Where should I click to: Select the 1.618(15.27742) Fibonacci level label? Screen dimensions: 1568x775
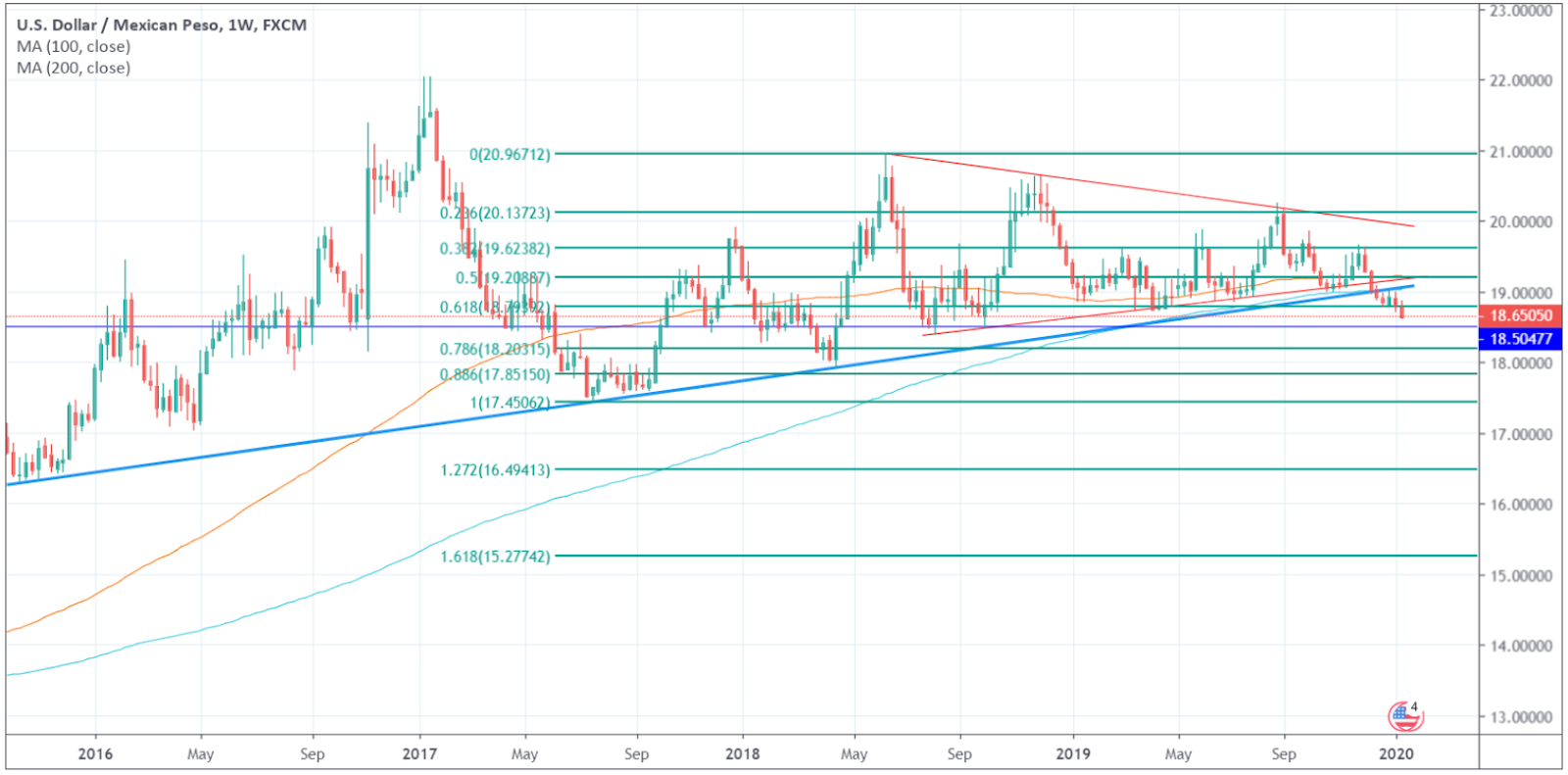tap(495, 556)
